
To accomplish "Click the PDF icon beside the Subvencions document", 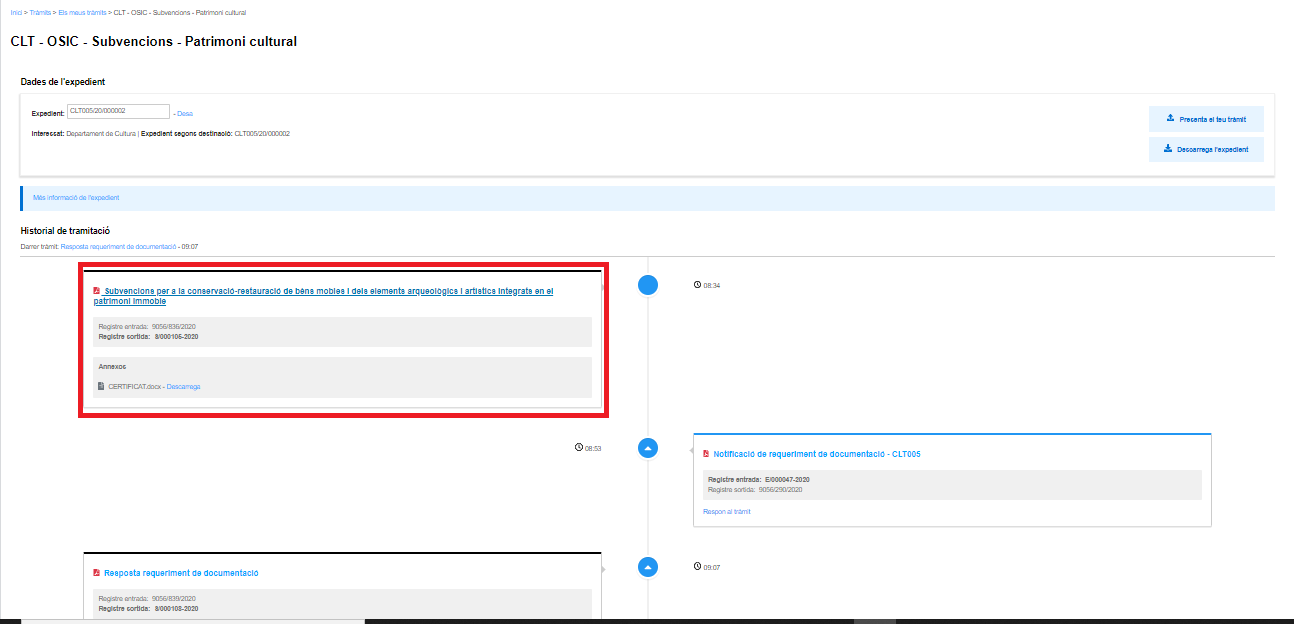I will tap(97, 291).
